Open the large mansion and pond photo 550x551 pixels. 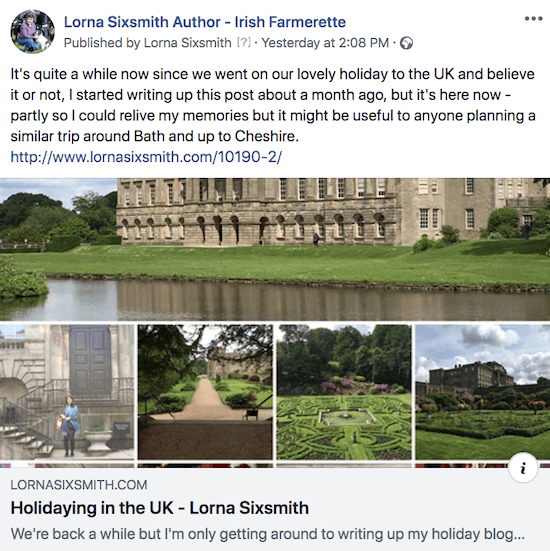275,249
